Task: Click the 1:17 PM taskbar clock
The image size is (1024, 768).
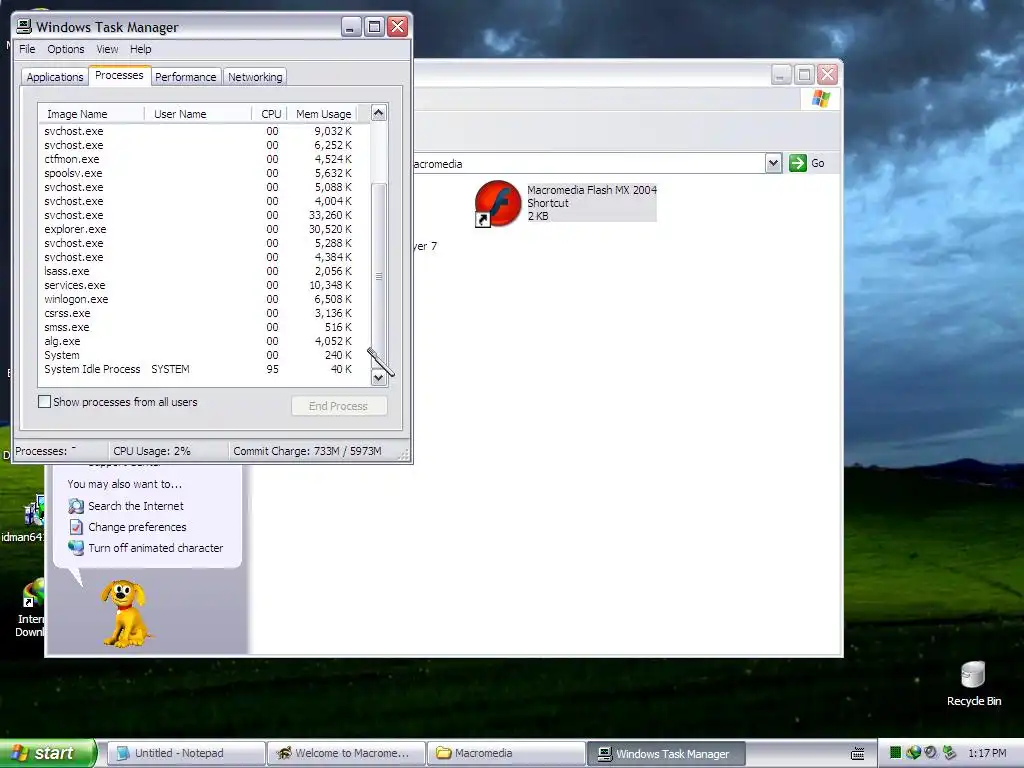Action: click(987, 753)
